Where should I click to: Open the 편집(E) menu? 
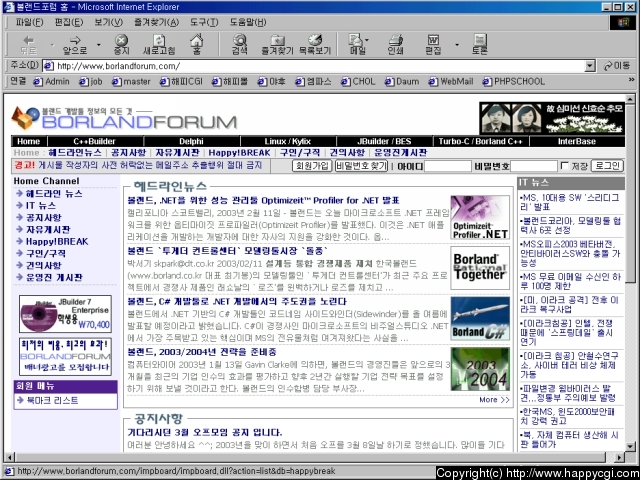(x=69, y=22)
